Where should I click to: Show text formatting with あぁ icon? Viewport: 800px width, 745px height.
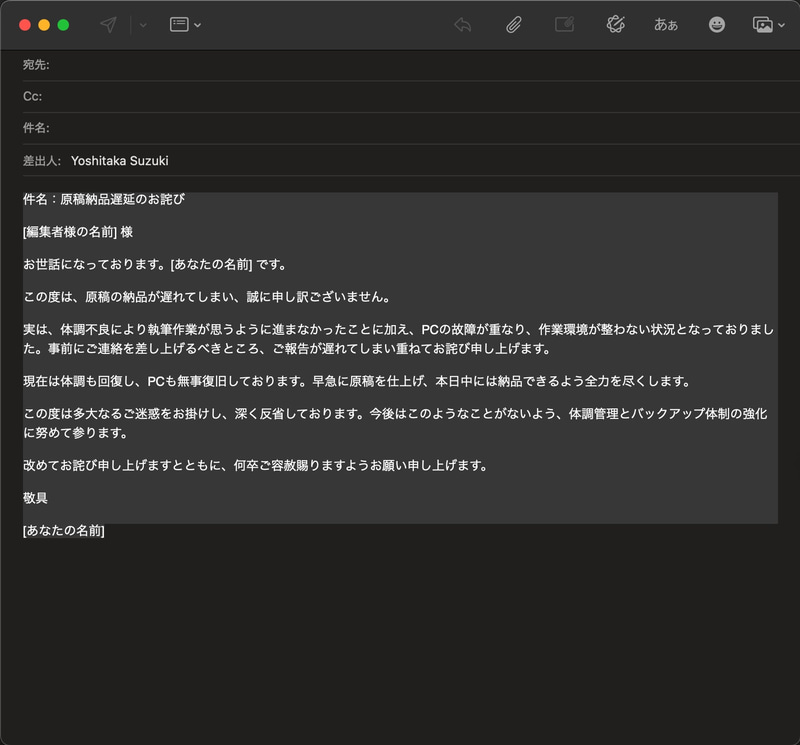(x=666, y=24)
